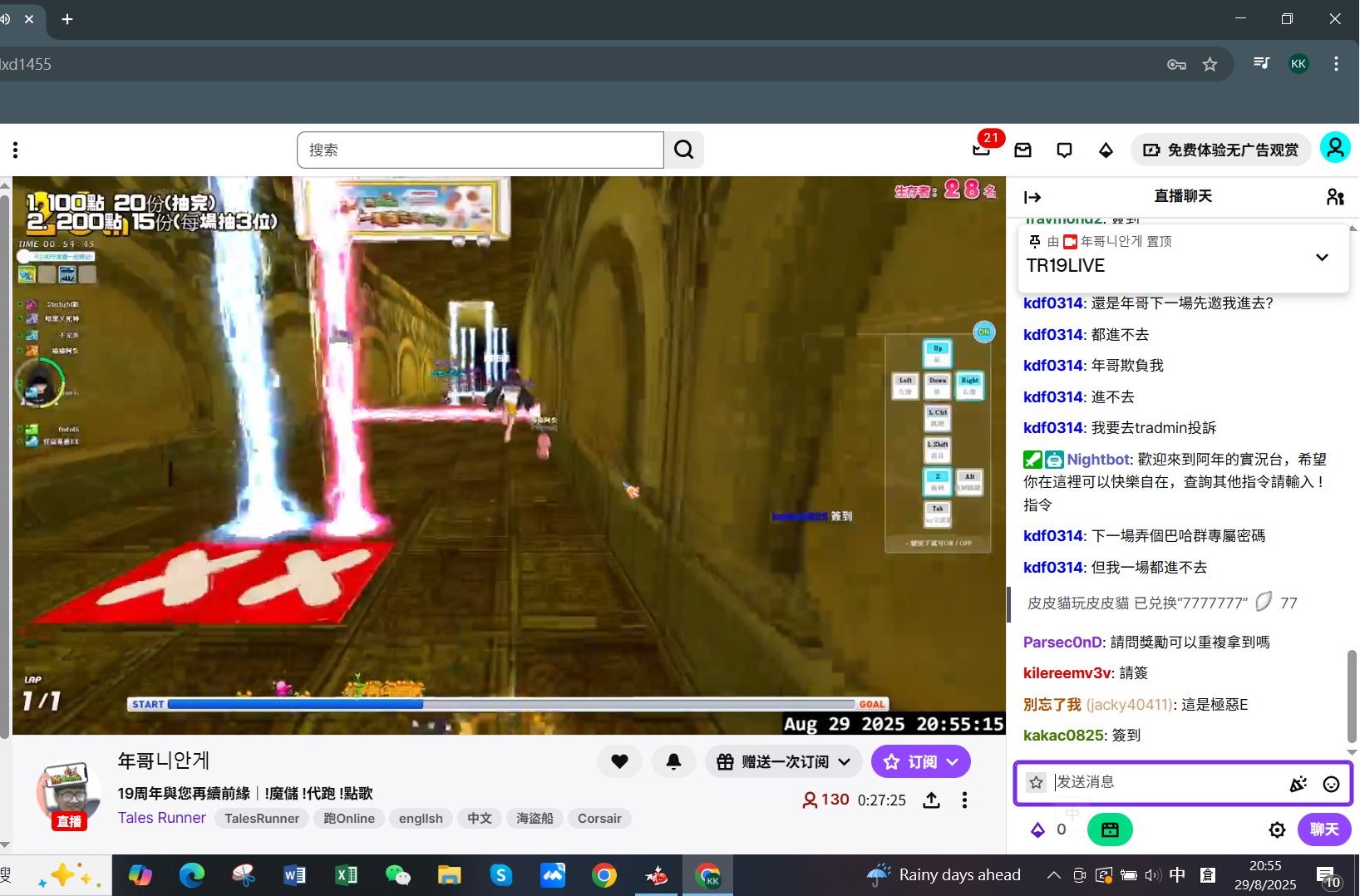This screenshot has height=896, width=1360.
Task: Toggle follow with the heart button
Action: pyautogui.click(x=619, y=761)
